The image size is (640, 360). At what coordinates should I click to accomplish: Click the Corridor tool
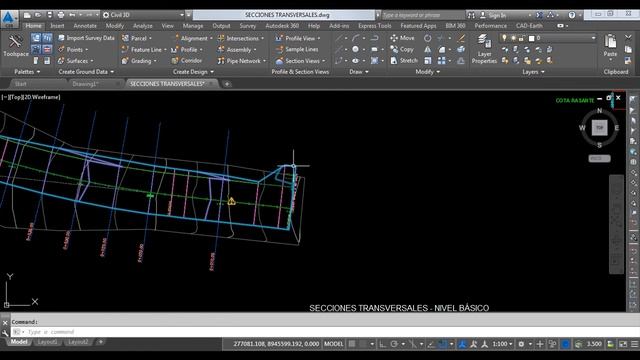(187, 61)
